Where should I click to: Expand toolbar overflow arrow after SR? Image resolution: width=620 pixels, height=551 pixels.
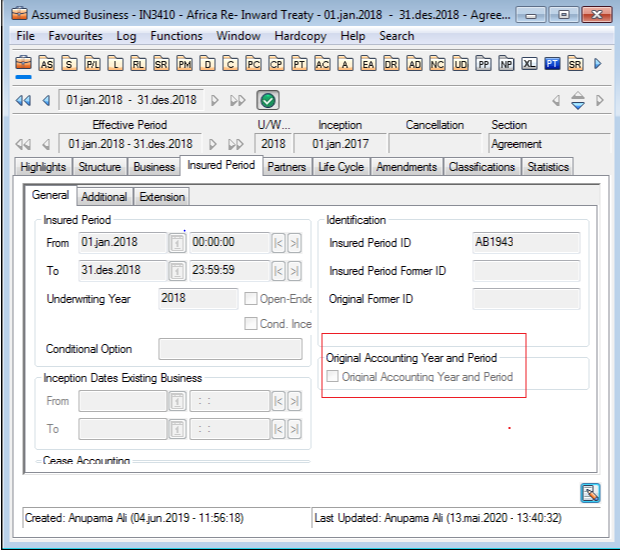point(598,64)
